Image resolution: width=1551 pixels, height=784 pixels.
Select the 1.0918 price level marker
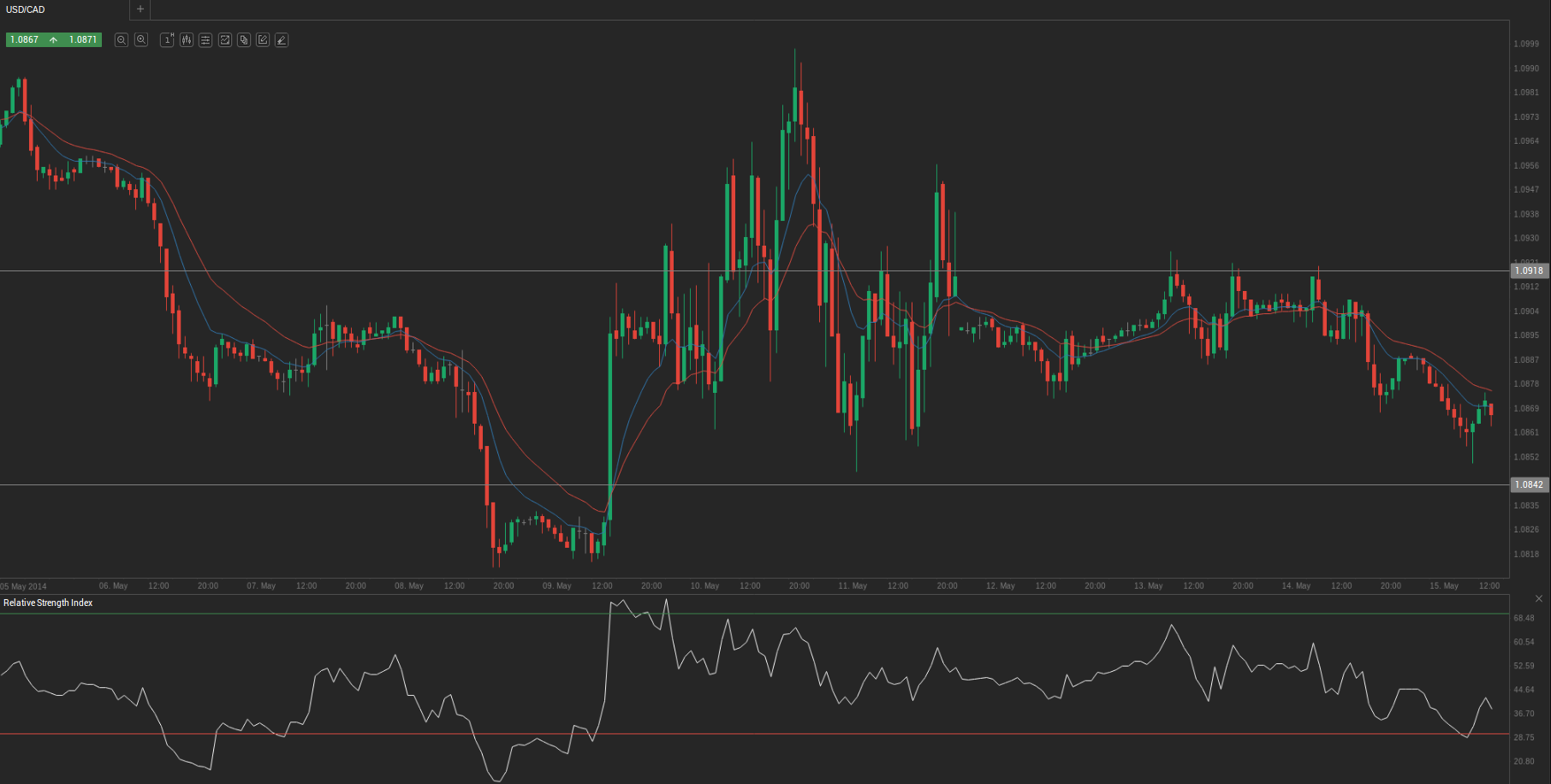tap(1529, 270)
